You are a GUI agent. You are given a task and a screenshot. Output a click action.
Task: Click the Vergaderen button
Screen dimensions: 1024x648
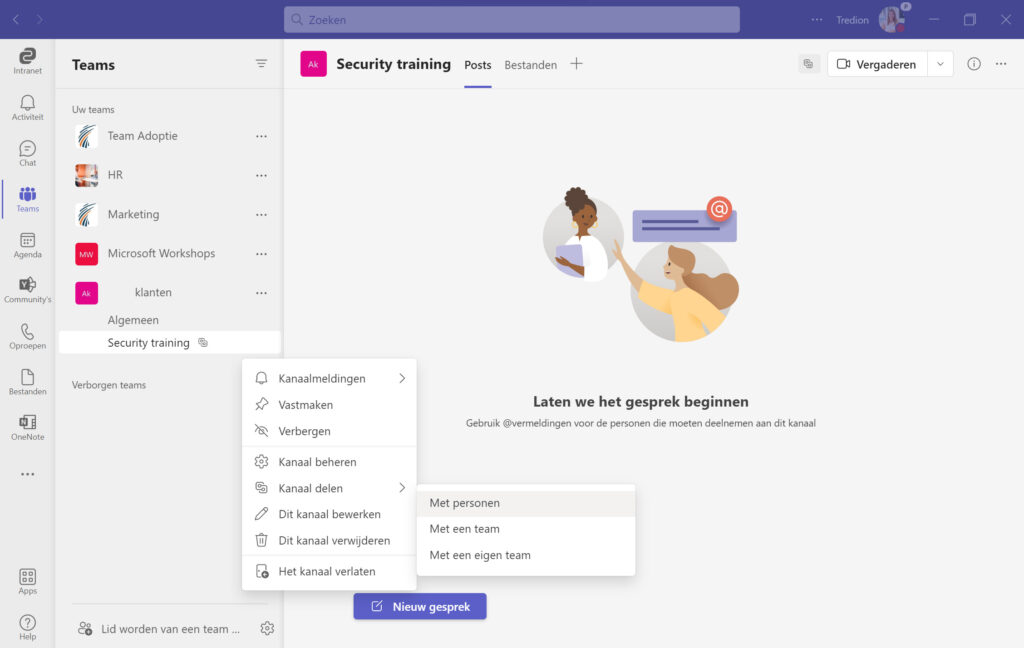(x=878, y=64)
